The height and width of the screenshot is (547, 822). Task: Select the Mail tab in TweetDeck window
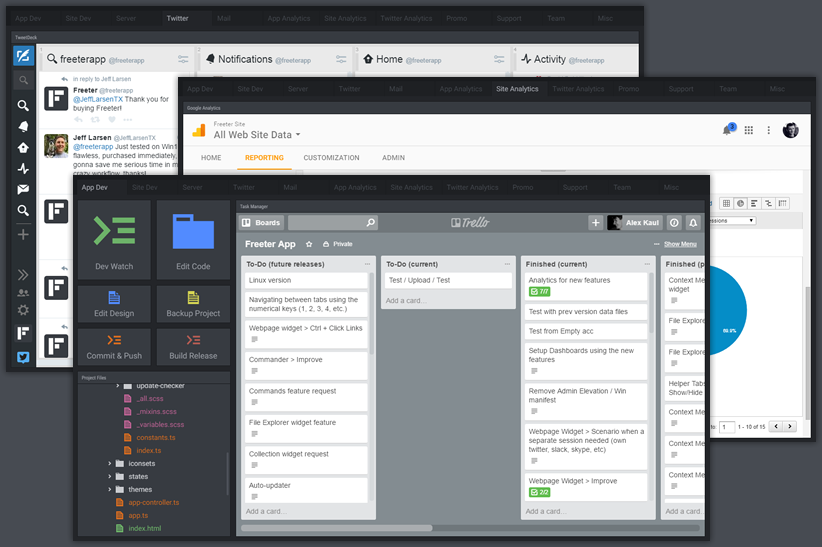coord(224,18)
